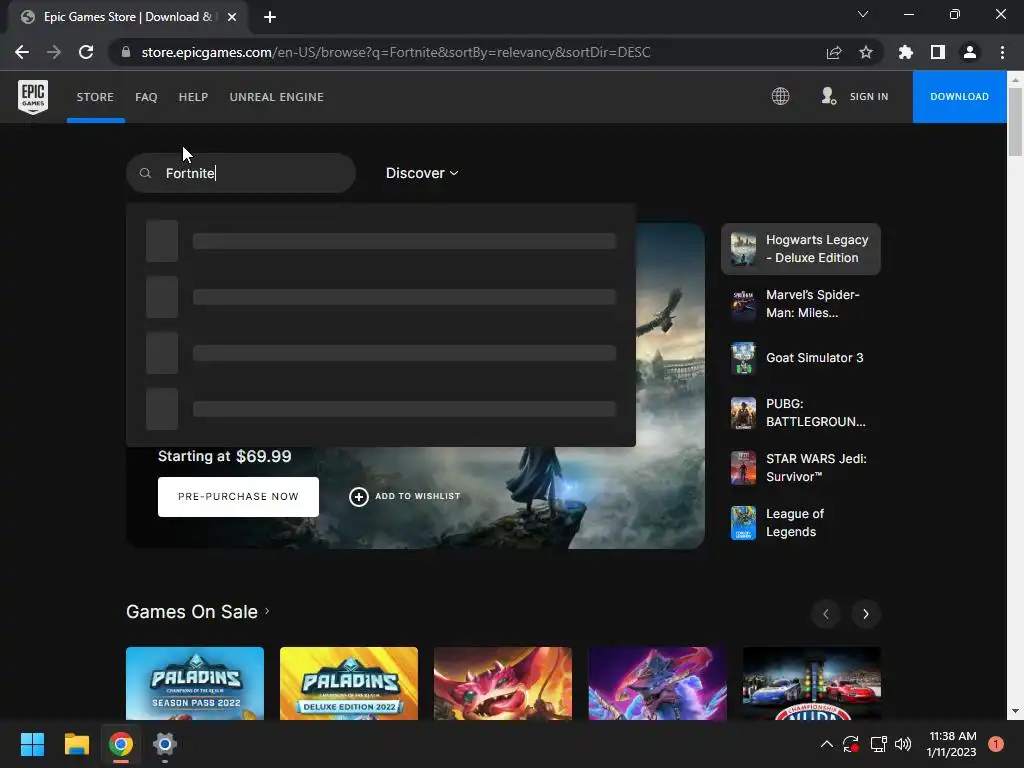Select Hogwarts Legacy - Deluxe Edition in the list

(x=801, y=249)
